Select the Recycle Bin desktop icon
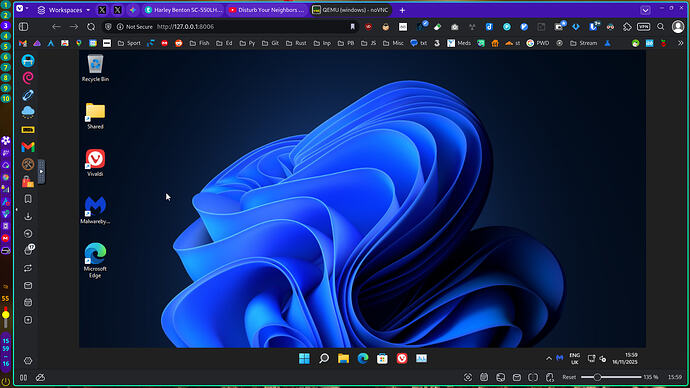This screenshot has height=388, width=690. point(95,68)
